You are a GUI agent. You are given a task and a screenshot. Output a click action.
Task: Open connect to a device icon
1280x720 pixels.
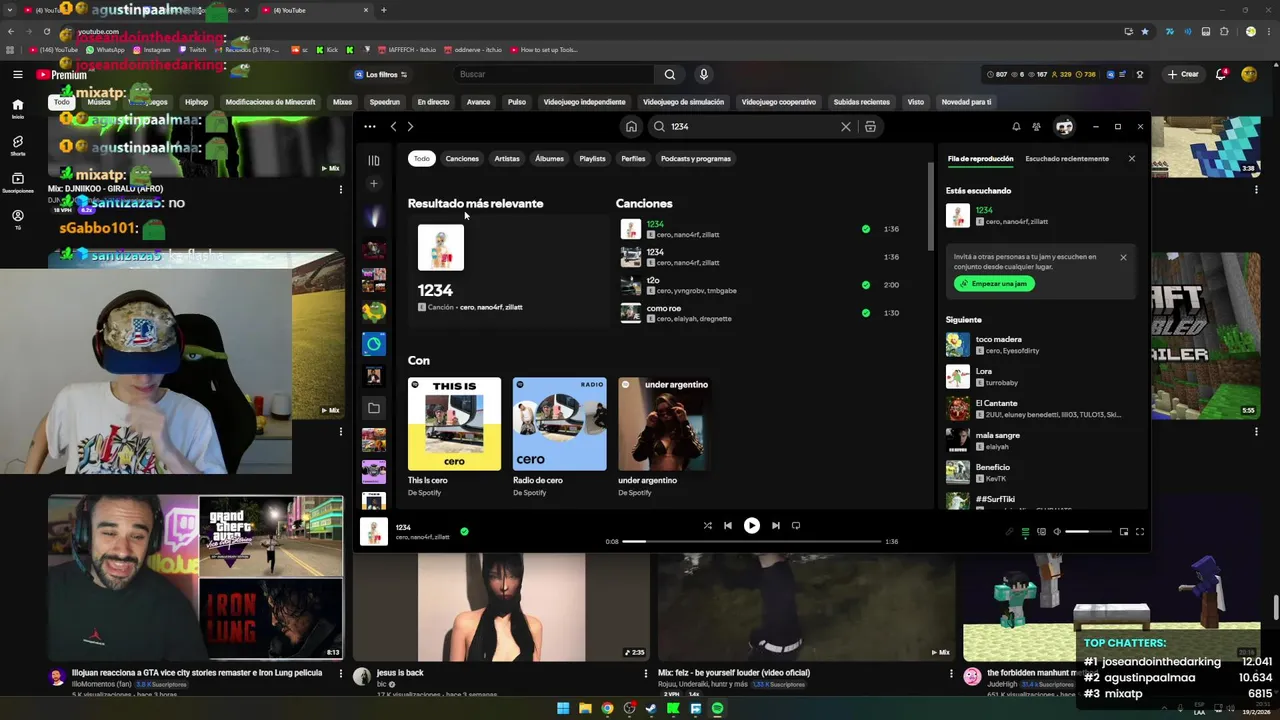[x=1041, y=532]
